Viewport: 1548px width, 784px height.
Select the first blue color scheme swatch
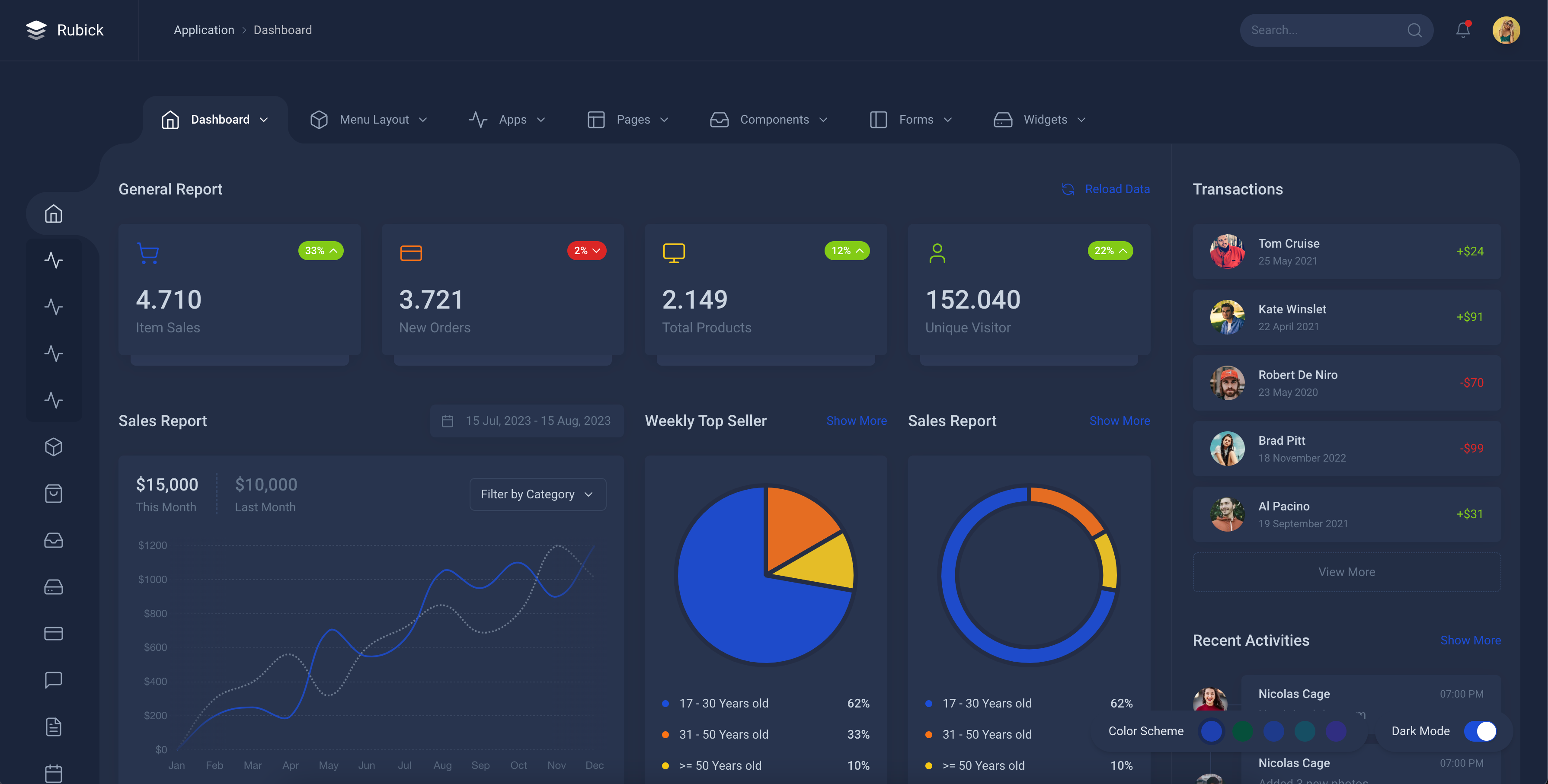[1212, 731]
